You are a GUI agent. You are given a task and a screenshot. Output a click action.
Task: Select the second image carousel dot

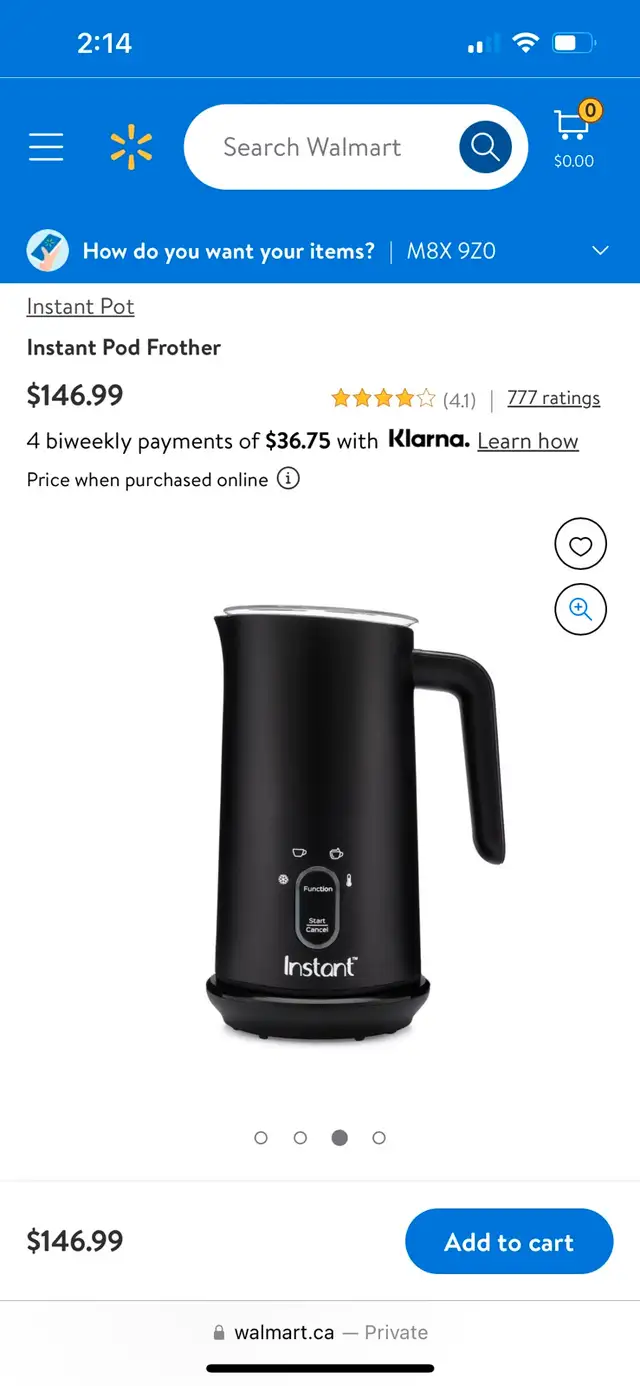[x=300, y=1138]
